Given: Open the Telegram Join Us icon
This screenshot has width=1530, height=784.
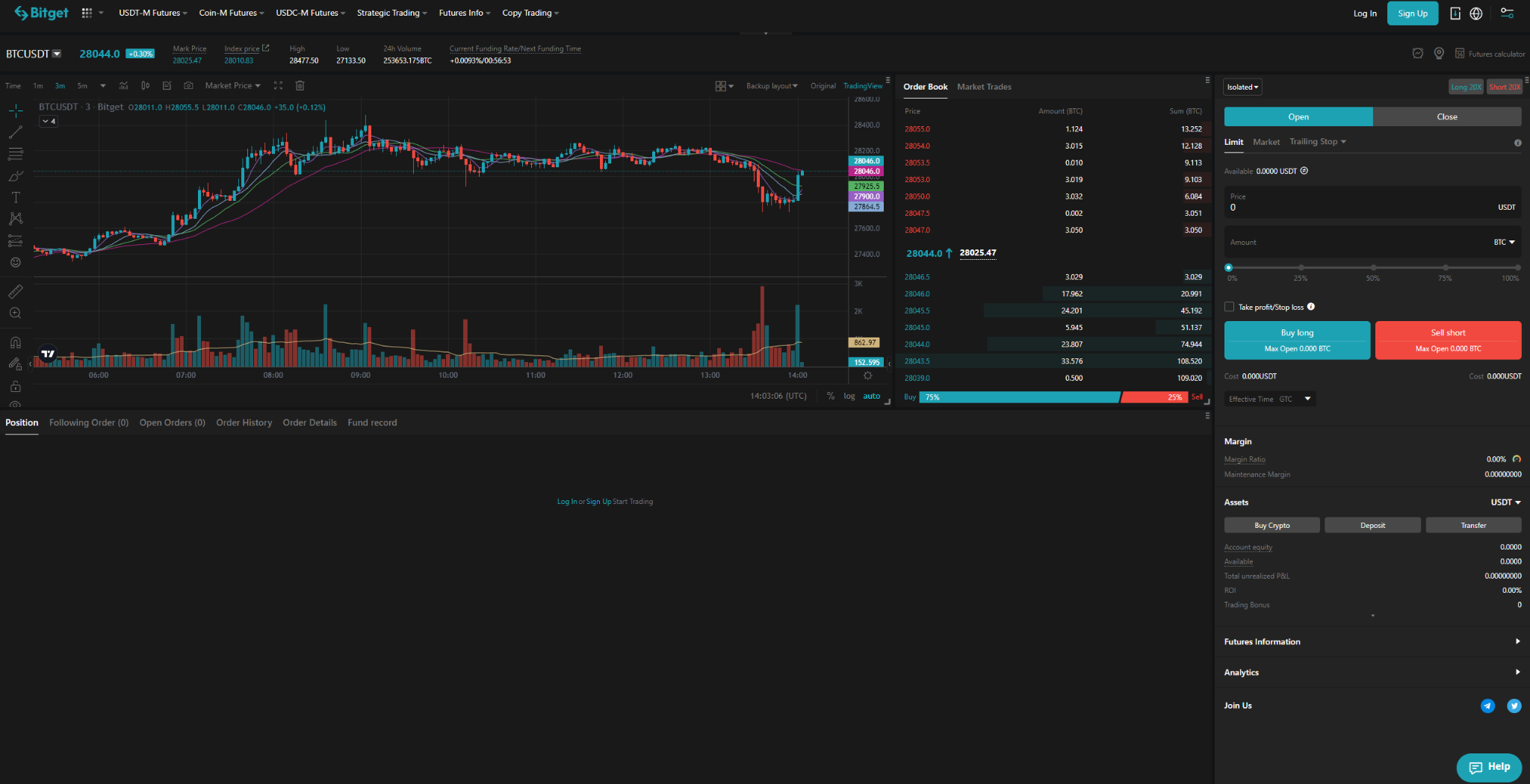Looking at the screenshot, I should [1487, 706].
